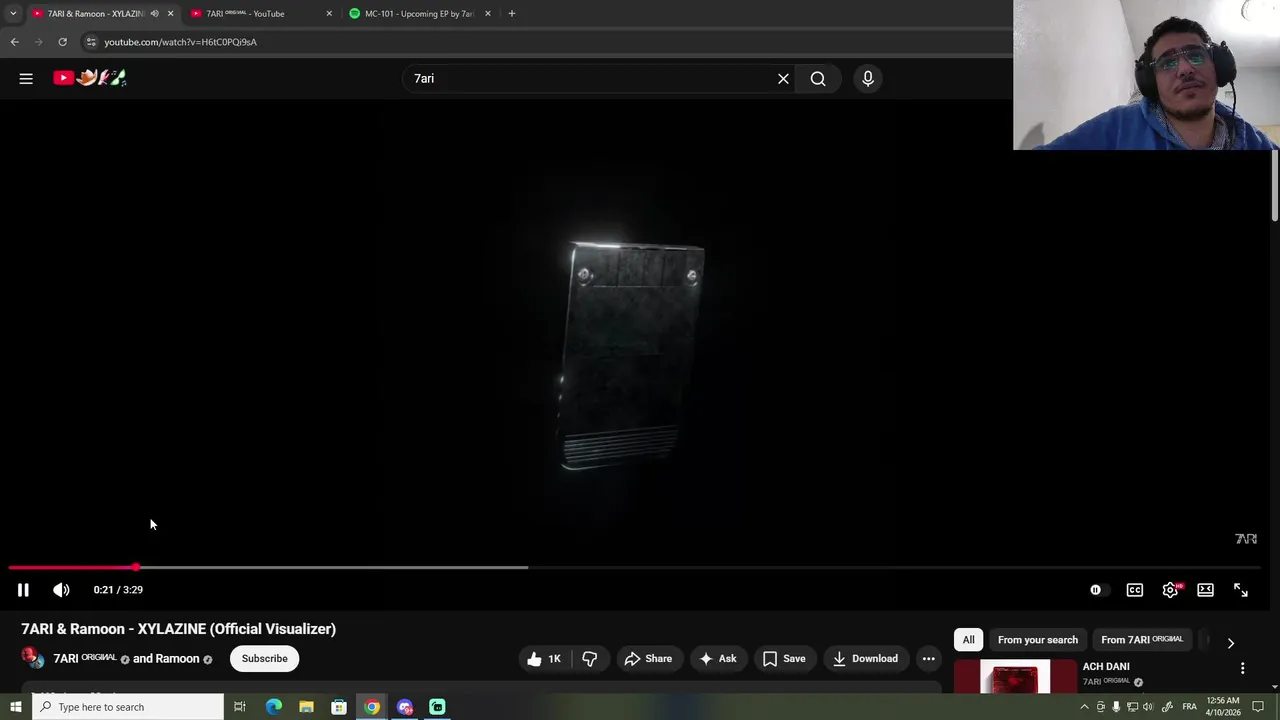Click the taskbar search box
The image size is (1280, 720).
tap(128, 707)
